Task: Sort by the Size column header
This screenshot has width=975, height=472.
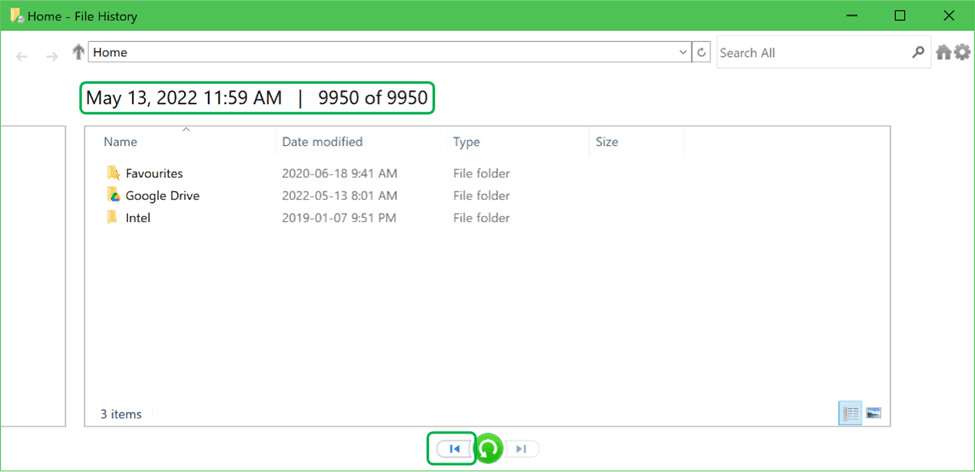Action: tap(607, 142)
